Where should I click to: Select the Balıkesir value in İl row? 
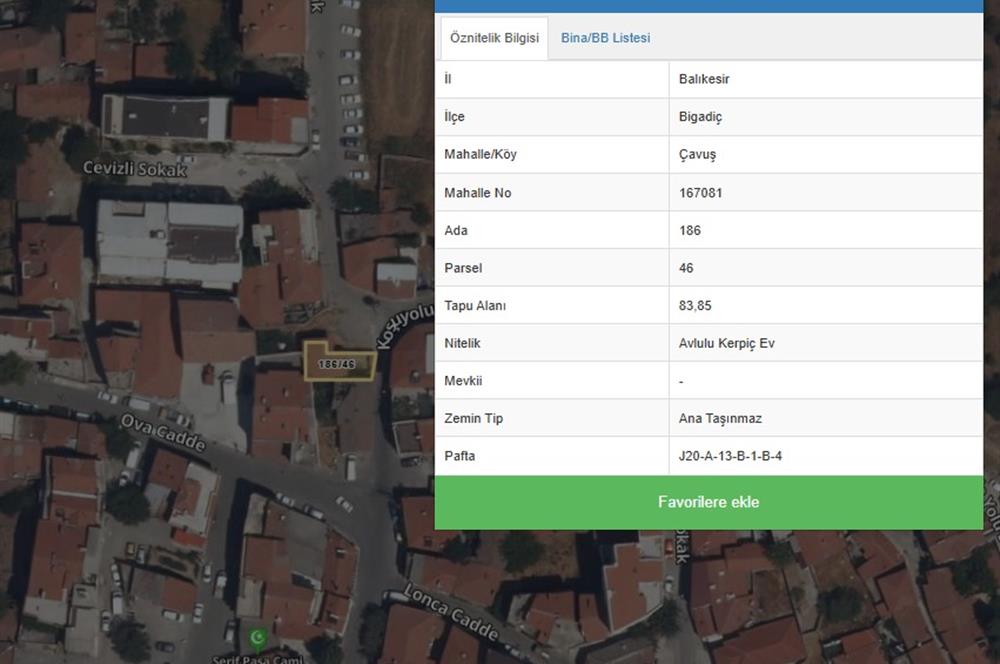[x=704, y=79]
